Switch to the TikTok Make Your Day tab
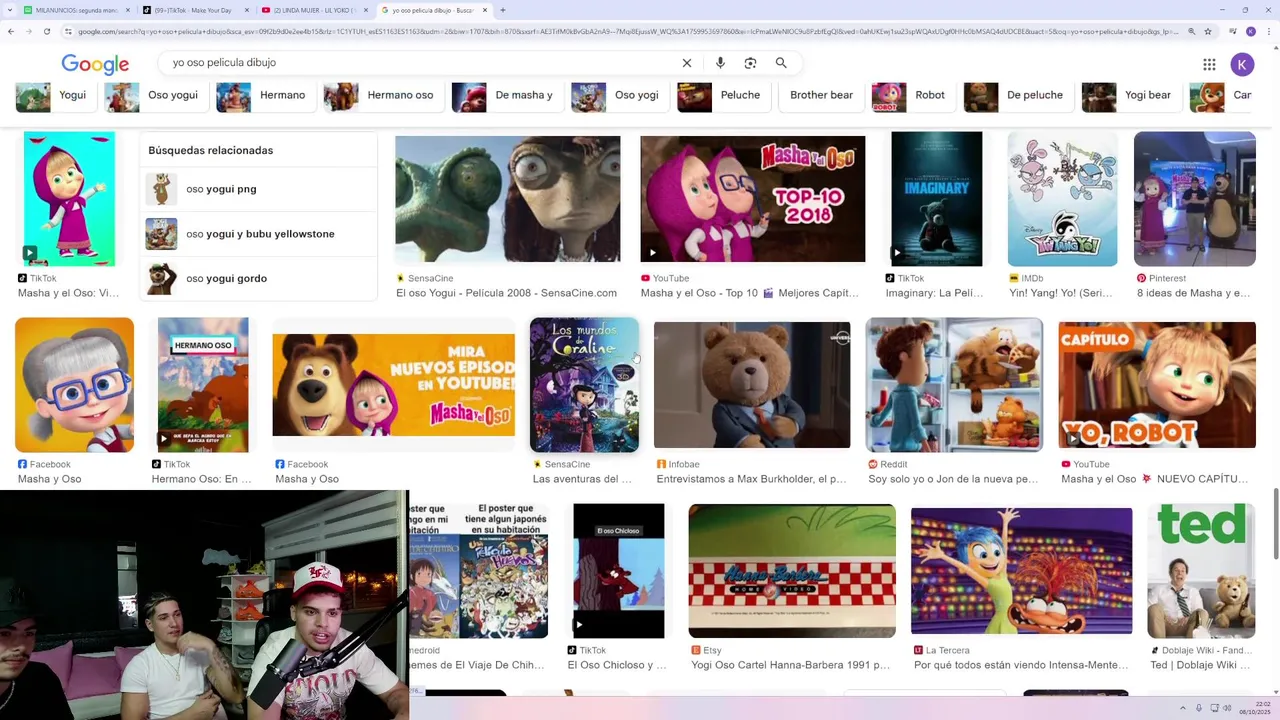The image size is (1280, 720). point(194,10)
